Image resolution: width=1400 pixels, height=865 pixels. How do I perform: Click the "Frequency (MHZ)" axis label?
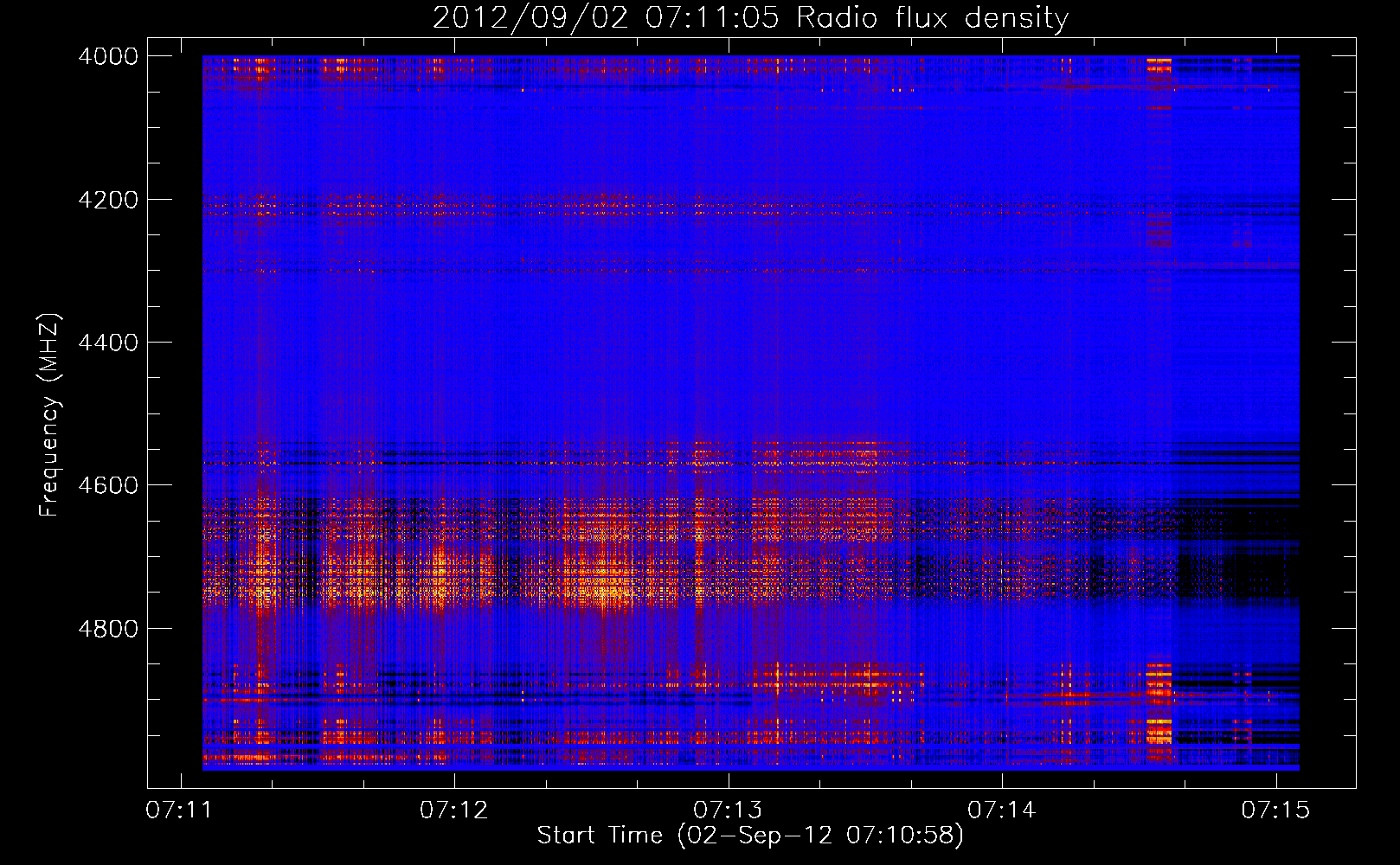(x=49, y=415)
